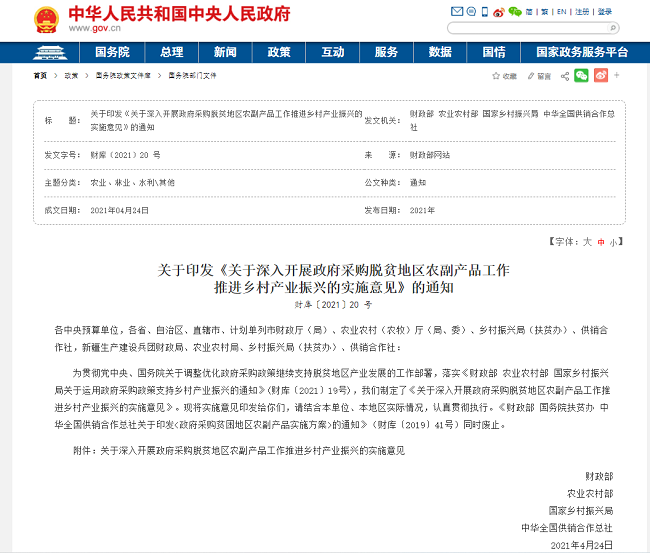Open the 国务院 navigation menu
Image resolution: width=650 pixels, height=553 pixels.
click(112, 52)
